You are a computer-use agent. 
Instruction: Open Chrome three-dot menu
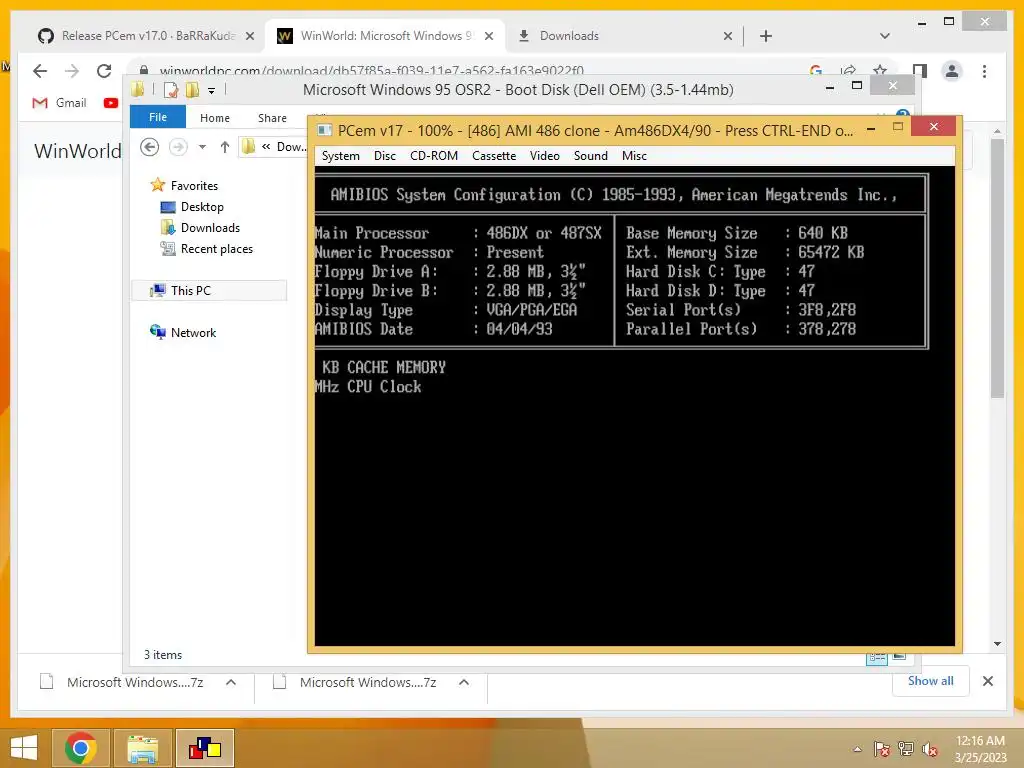pos(984,71)
